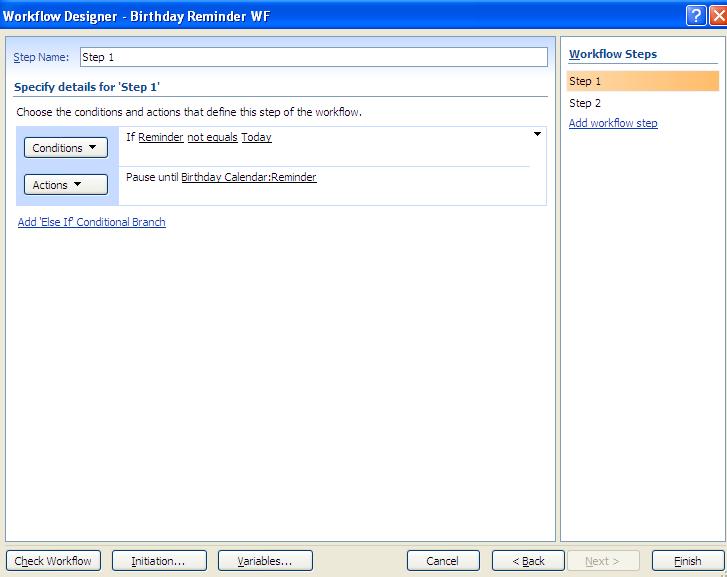This screenshot has width=727, height=577.
Task: Expand the conditional branch options arrow
Action: pyautogui.click(x=537, y=134)
